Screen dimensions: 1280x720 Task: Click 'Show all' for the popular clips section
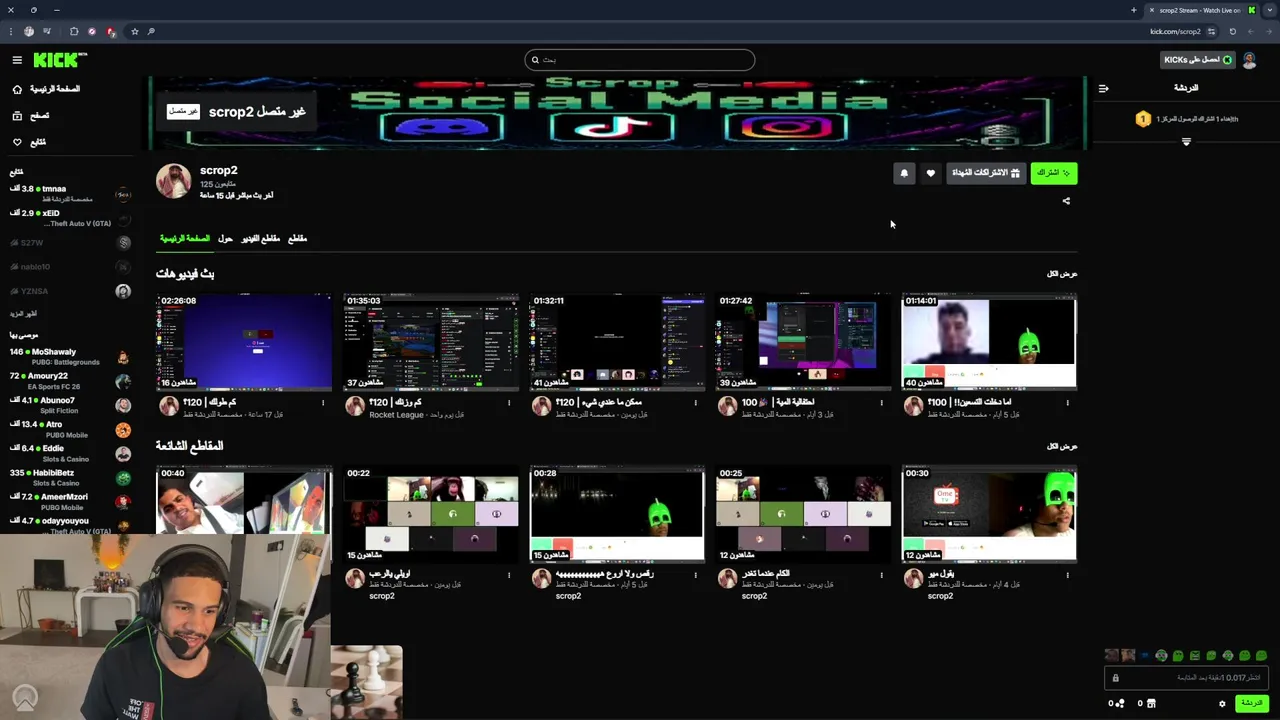pyautogui.click(x=1062, y=446)
